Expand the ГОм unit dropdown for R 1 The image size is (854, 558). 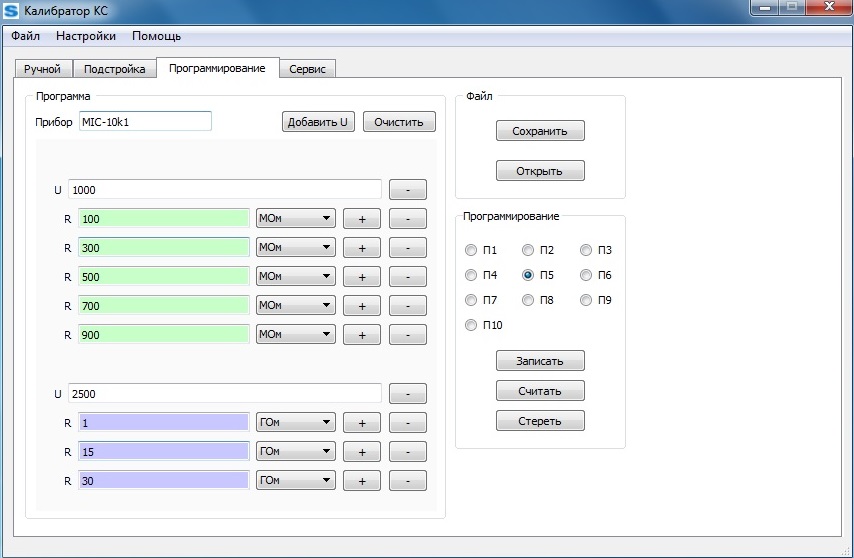coord(295,423)
